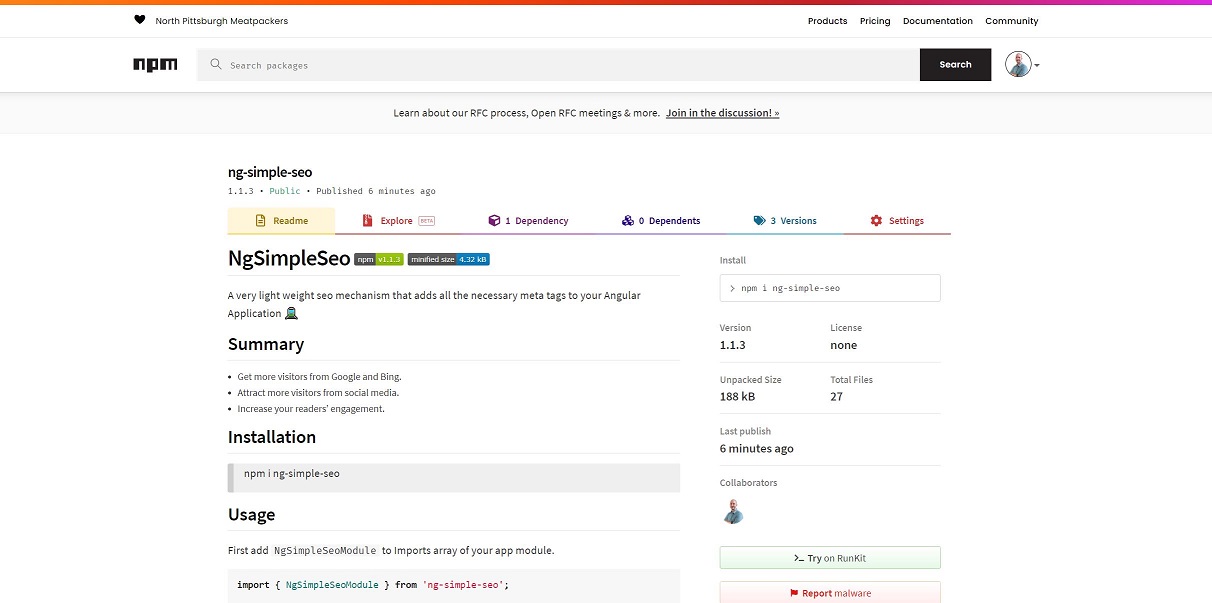1212x603 pixels.
Task: Expand the account menu caret
Action: tap(1037, 66)
